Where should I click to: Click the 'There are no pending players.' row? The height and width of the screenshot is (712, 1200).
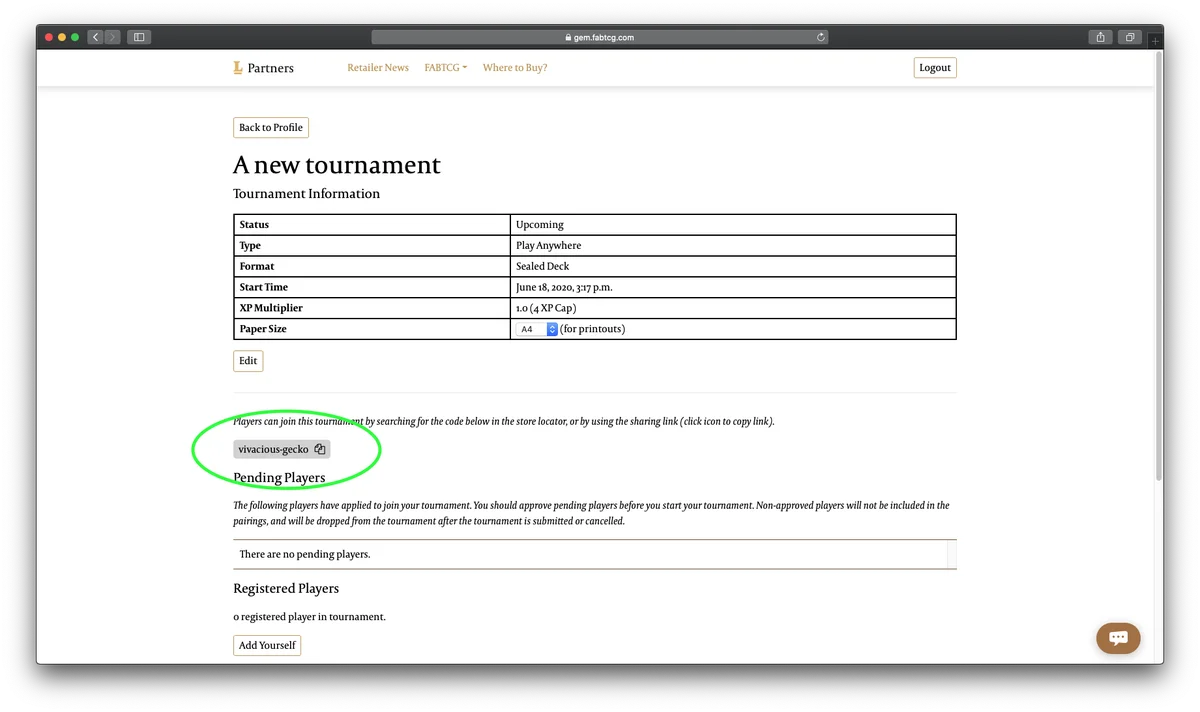595,554
